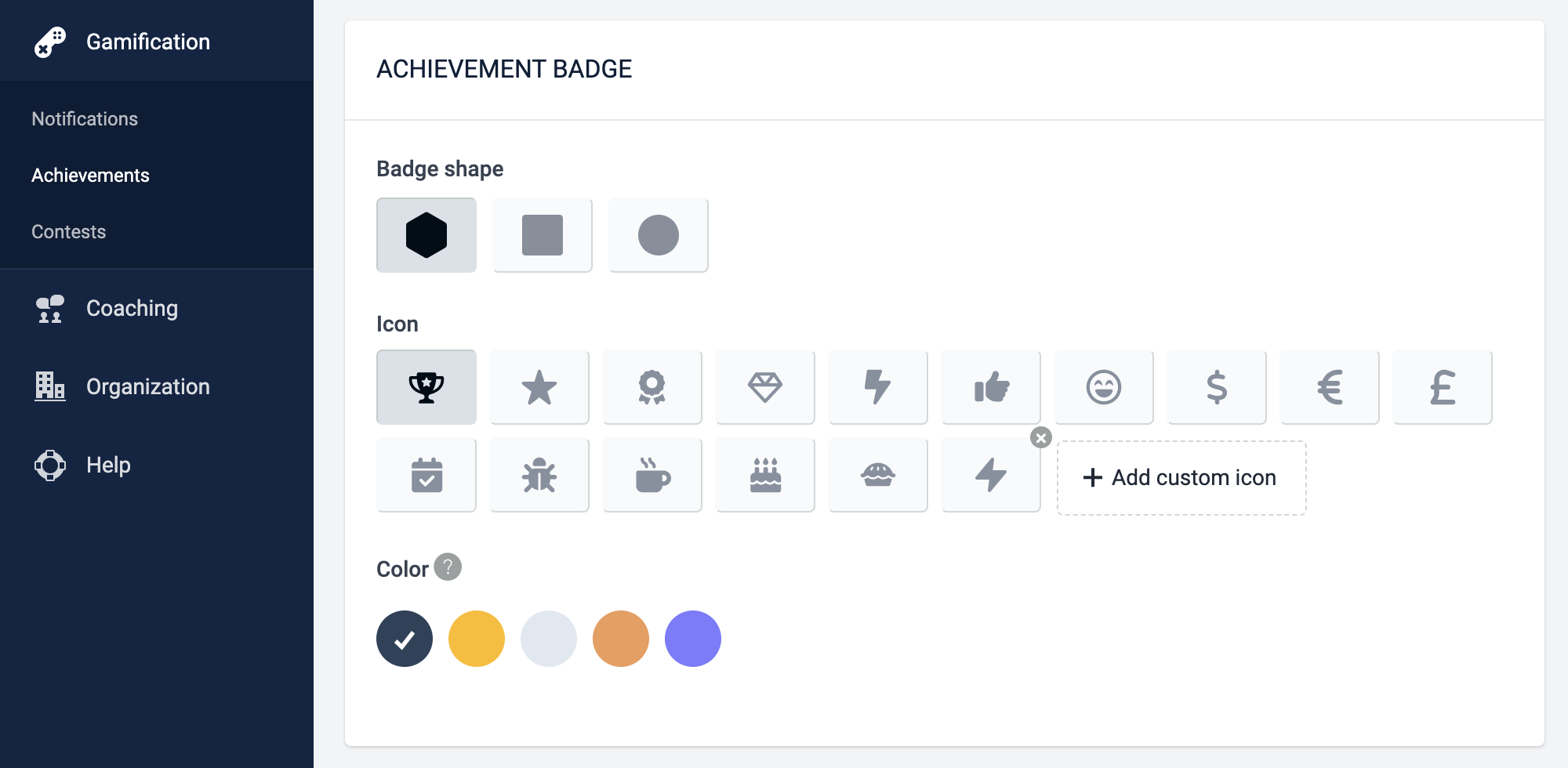Select the thumbs up icon

coord(991,387)
